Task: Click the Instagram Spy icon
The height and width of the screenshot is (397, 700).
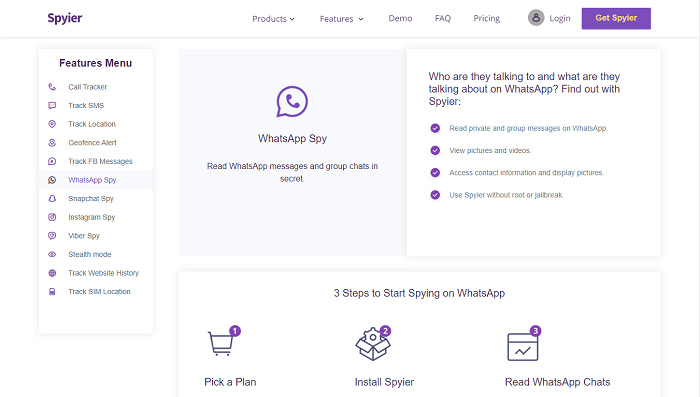Action: (52, 217)
